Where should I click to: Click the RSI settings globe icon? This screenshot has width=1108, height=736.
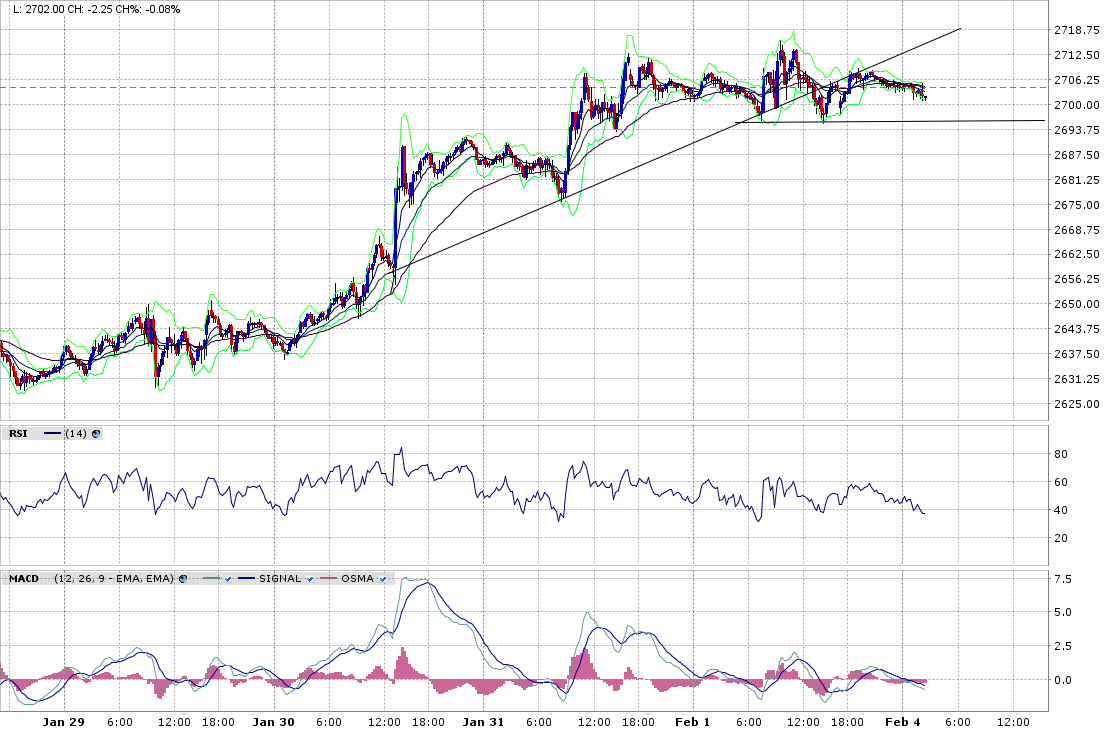tap(95, 434)
